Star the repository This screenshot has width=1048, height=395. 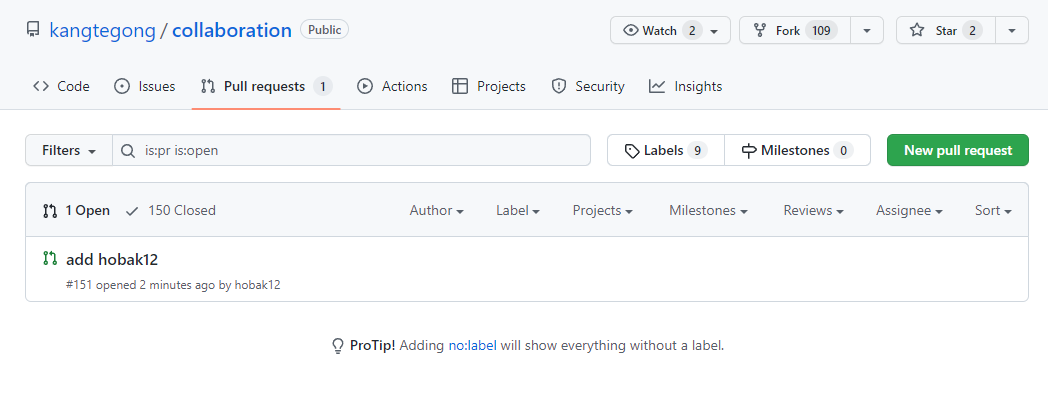click(x=946, y=30)
